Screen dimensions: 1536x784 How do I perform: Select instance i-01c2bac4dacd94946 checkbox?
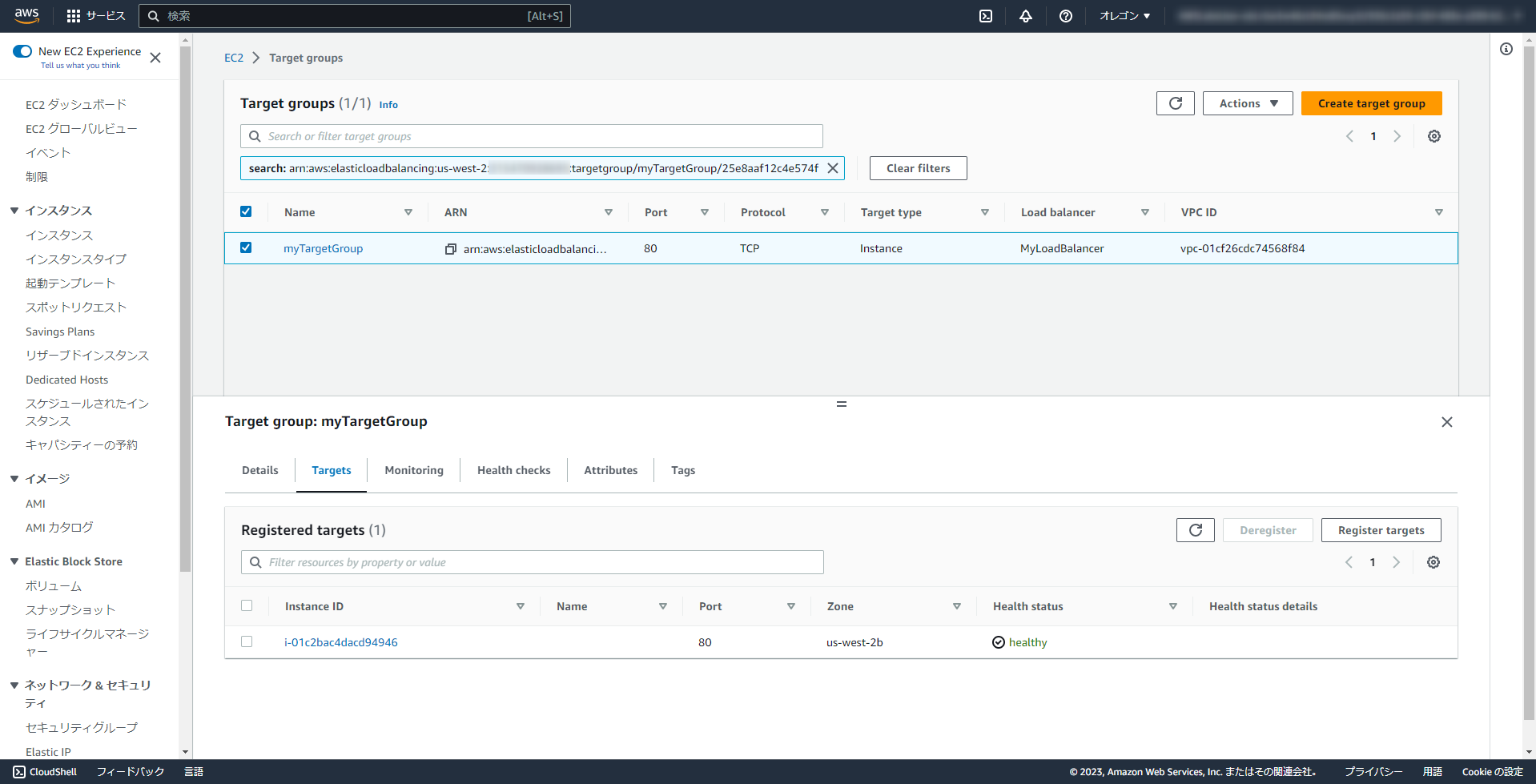click(246, 641)
